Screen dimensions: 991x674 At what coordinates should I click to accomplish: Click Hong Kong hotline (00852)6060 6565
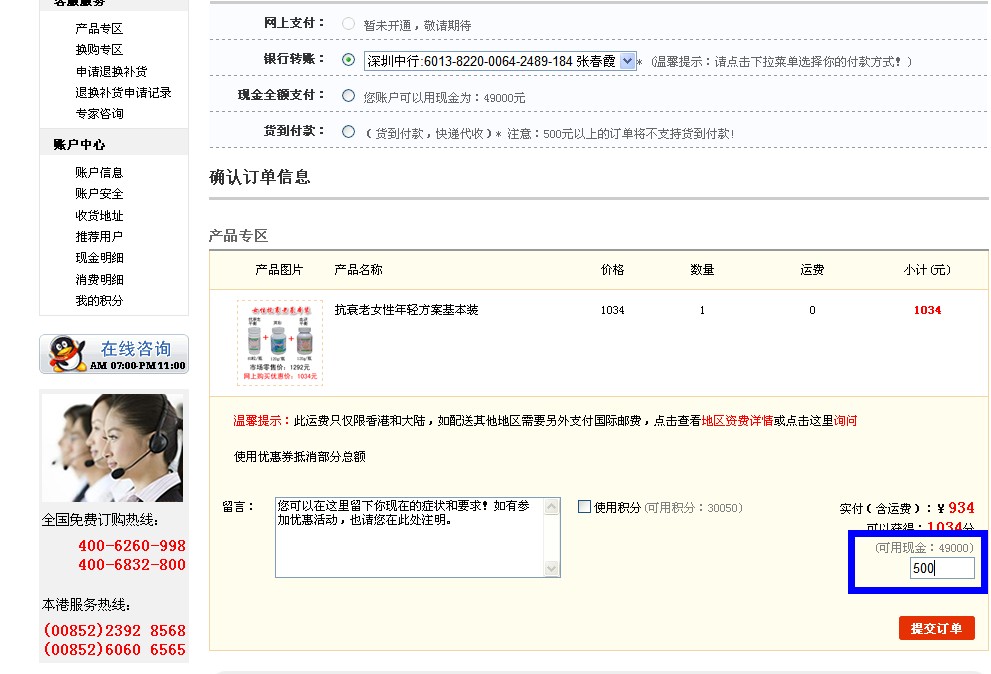coord(114,649)
